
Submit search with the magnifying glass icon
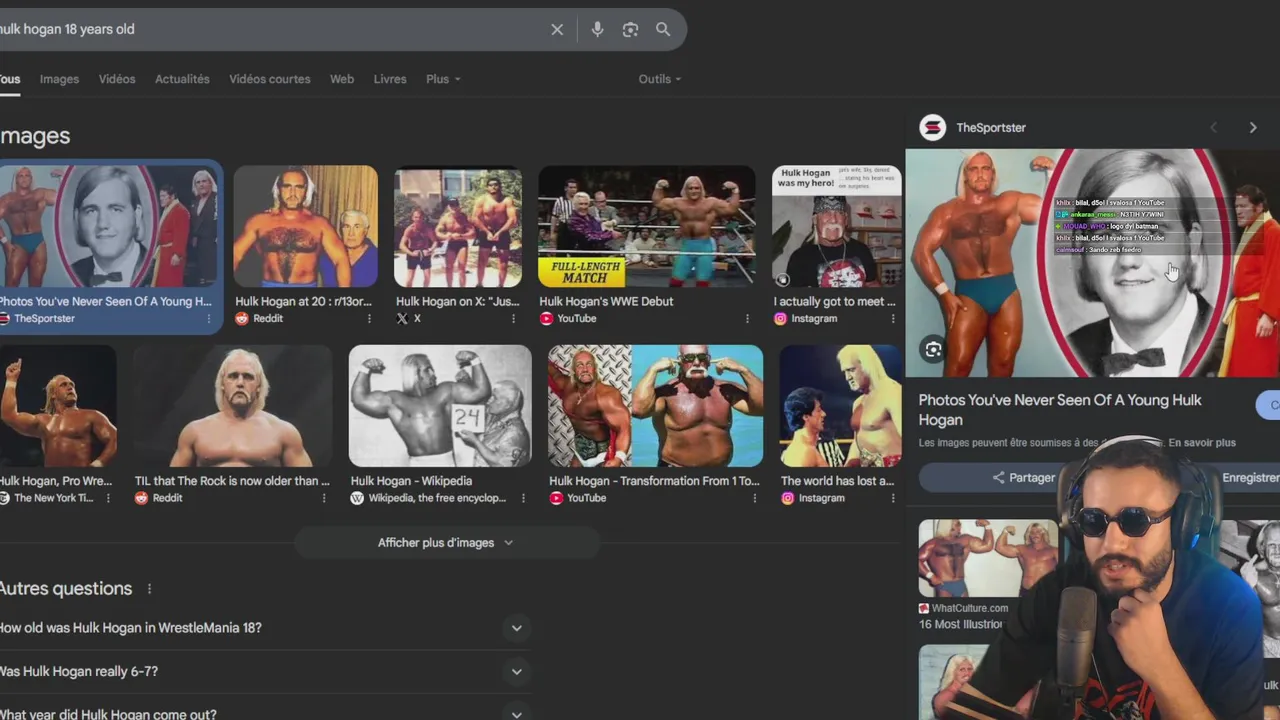coord(663,30)
